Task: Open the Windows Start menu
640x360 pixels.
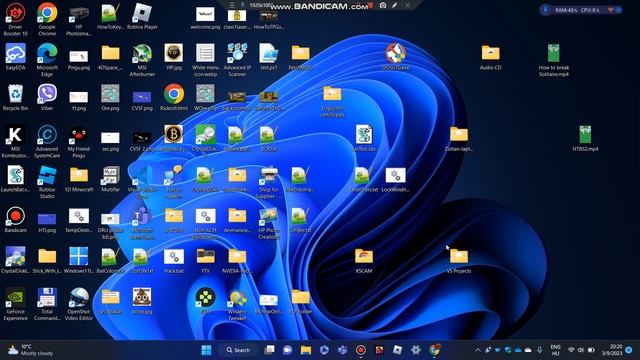Action: pos(207,350)
